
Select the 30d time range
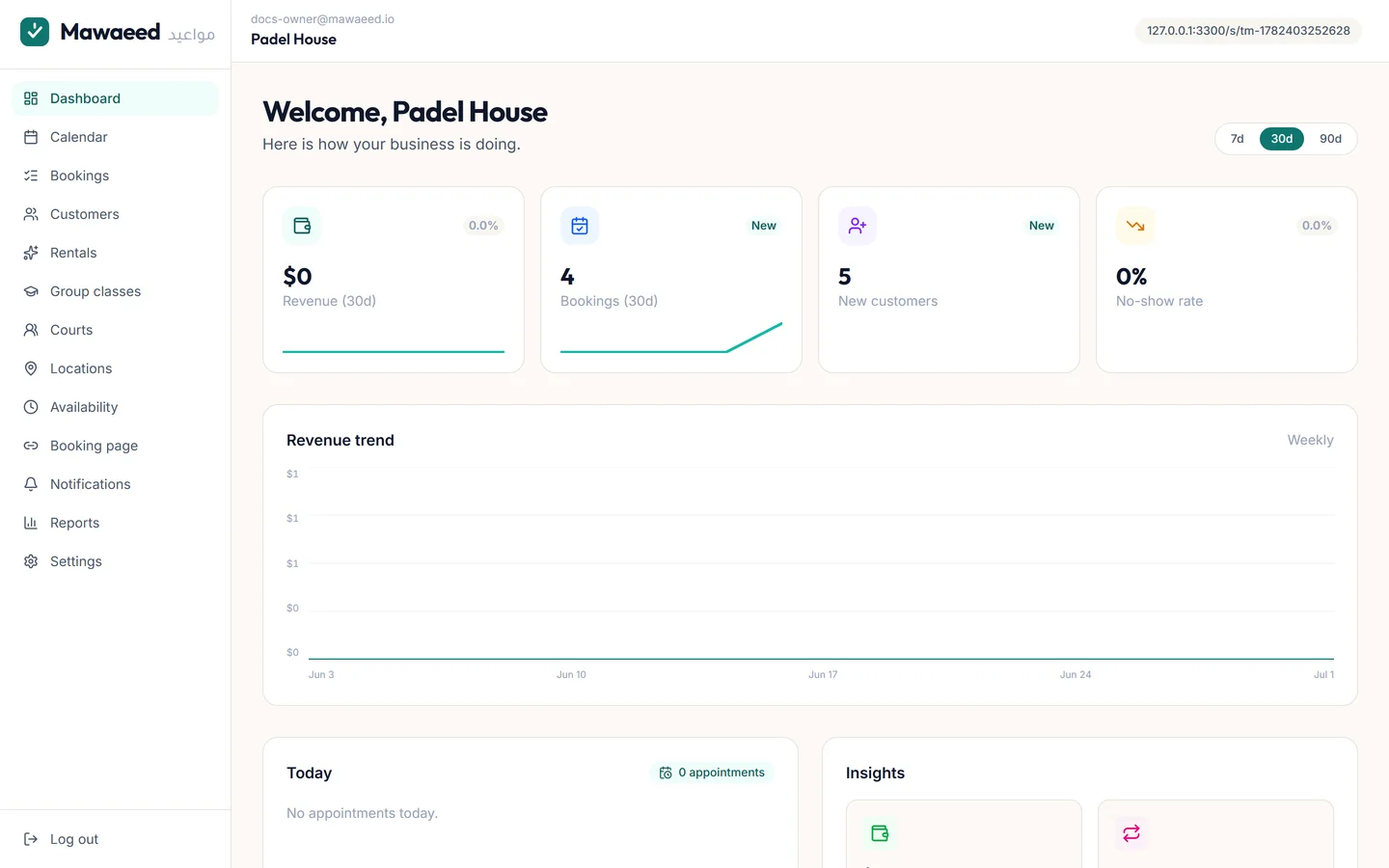pos(1282,139)
